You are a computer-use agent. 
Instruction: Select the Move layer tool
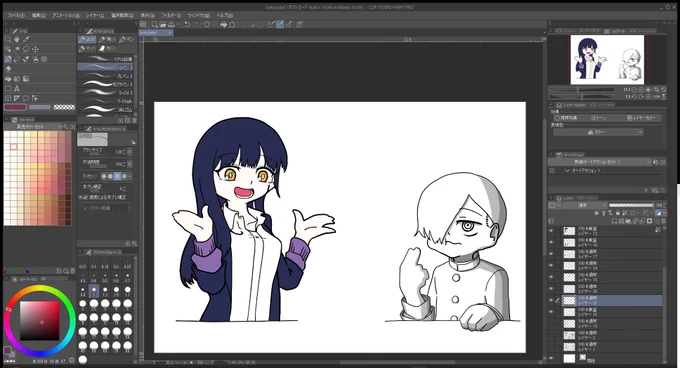coord(35,49)
